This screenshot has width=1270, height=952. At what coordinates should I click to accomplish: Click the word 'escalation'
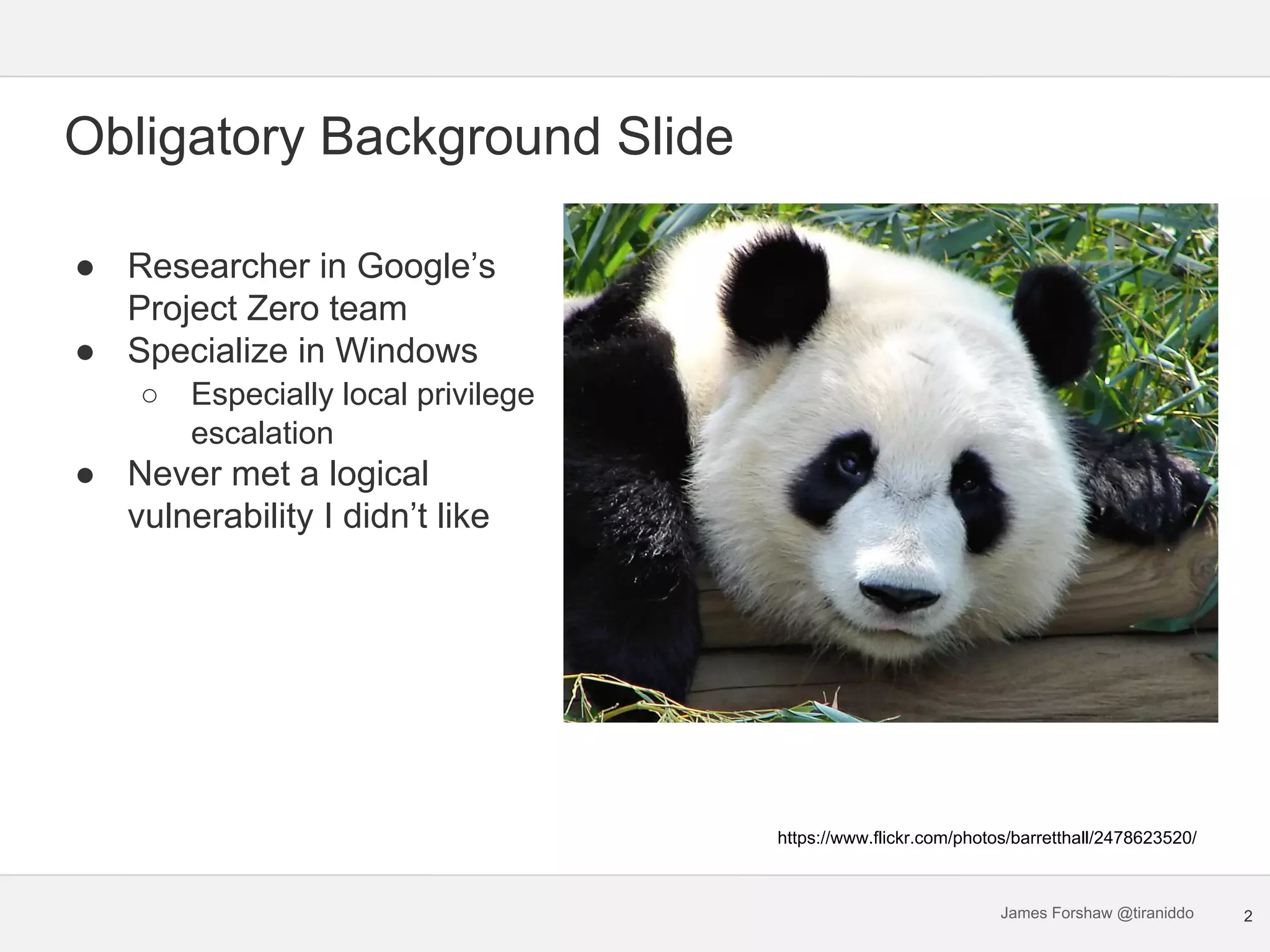tap(262, 433)
